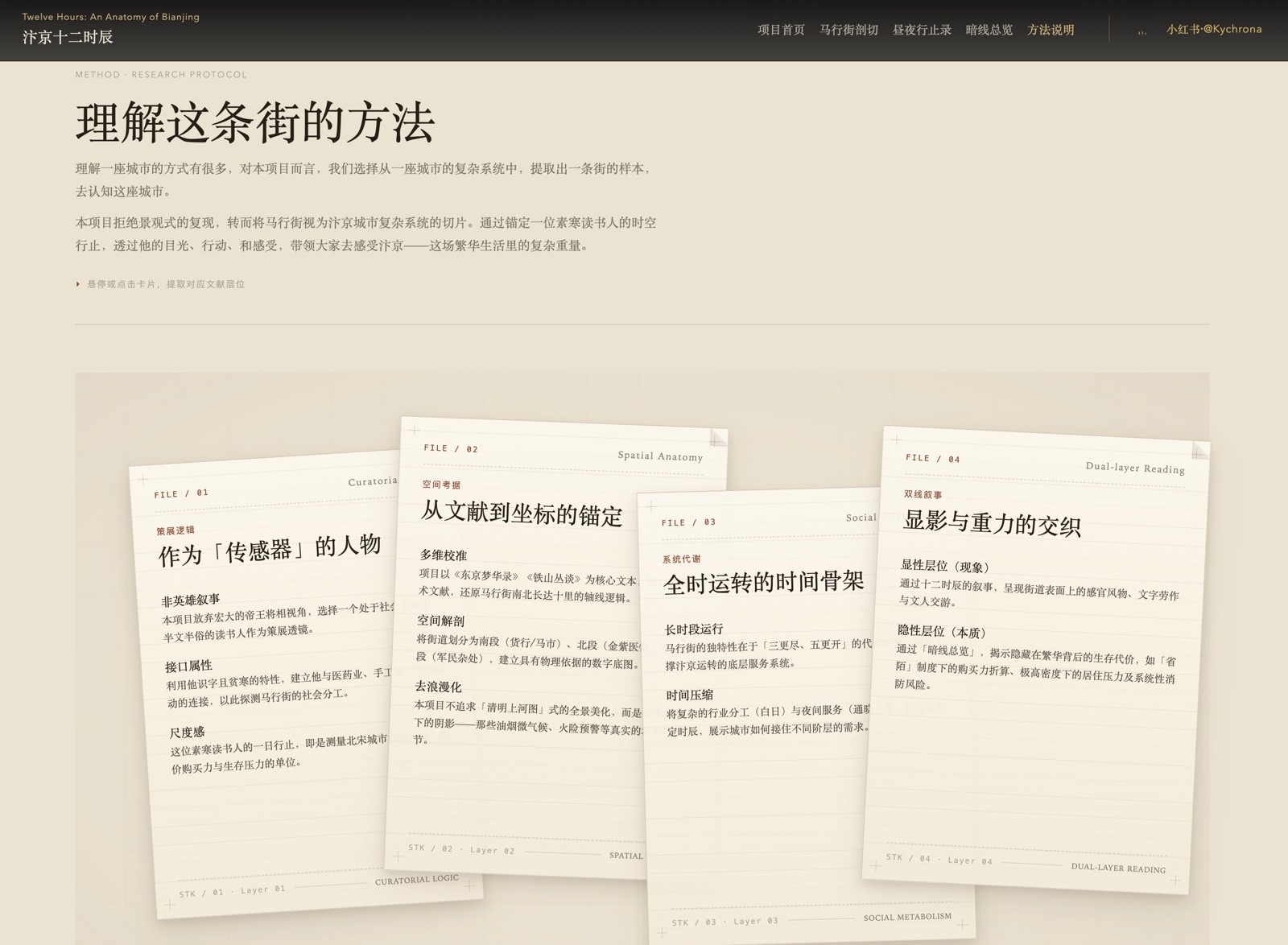1288x945 pixels.
Task: Click the 非英雄叙事 subheading
Action: coord(191,600)
